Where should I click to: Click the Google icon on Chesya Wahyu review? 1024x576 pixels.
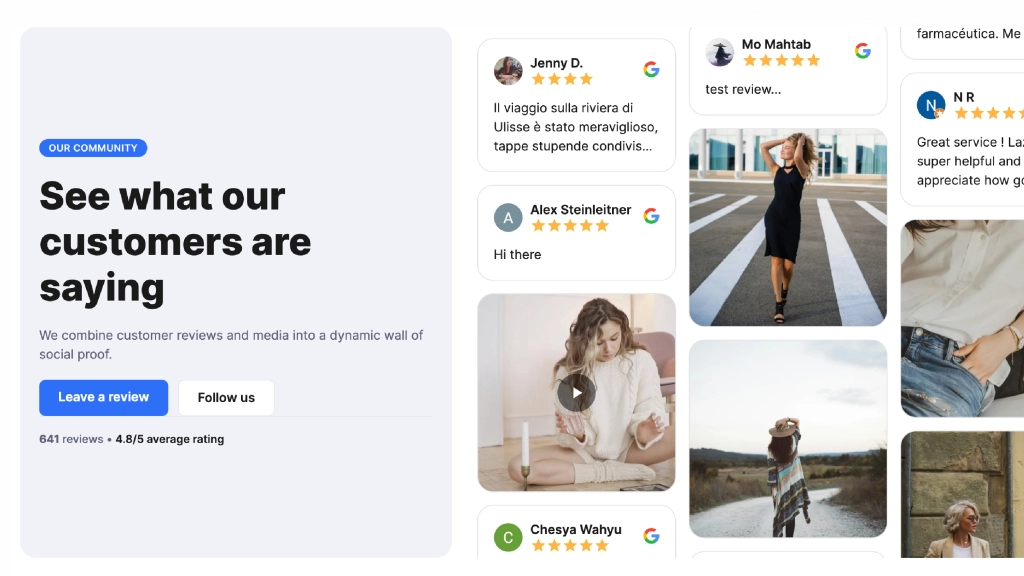[651, 536]
